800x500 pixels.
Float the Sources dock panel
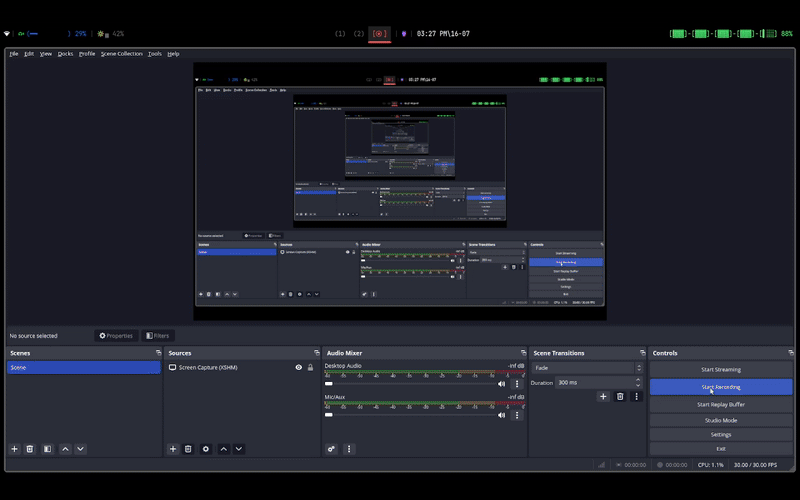[x=317, y=353]
